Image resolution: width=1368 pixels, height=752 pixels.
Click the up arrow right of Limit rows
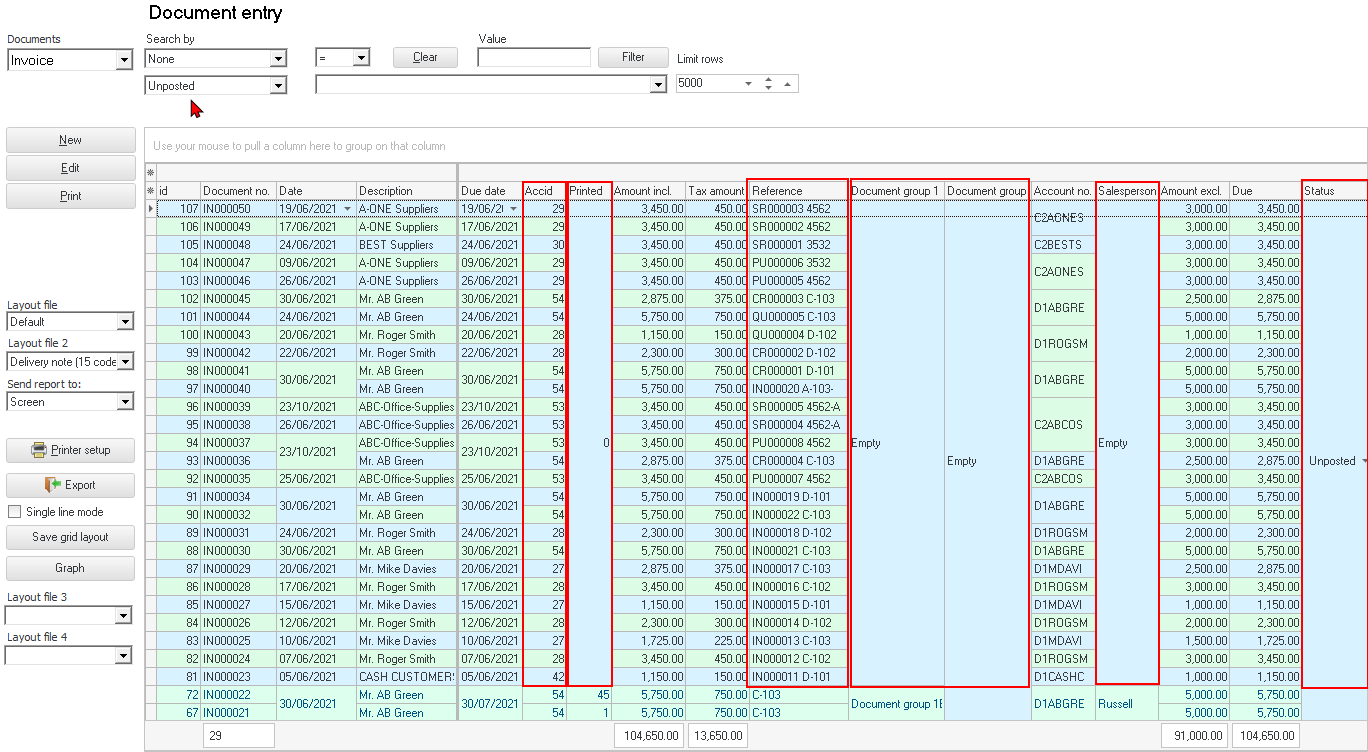point(788,84)
